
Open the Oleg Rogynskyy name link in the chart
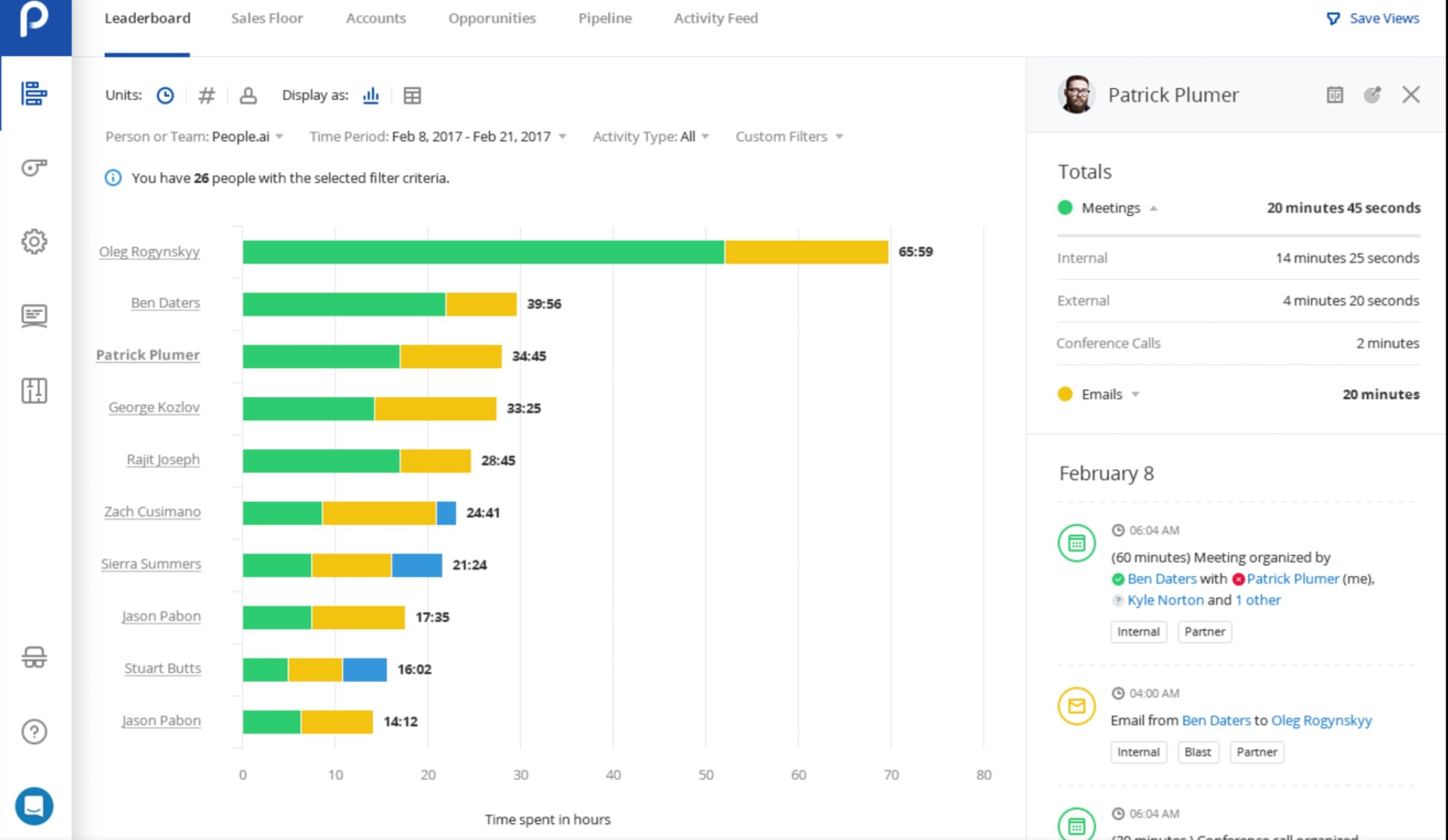point(149,251)
